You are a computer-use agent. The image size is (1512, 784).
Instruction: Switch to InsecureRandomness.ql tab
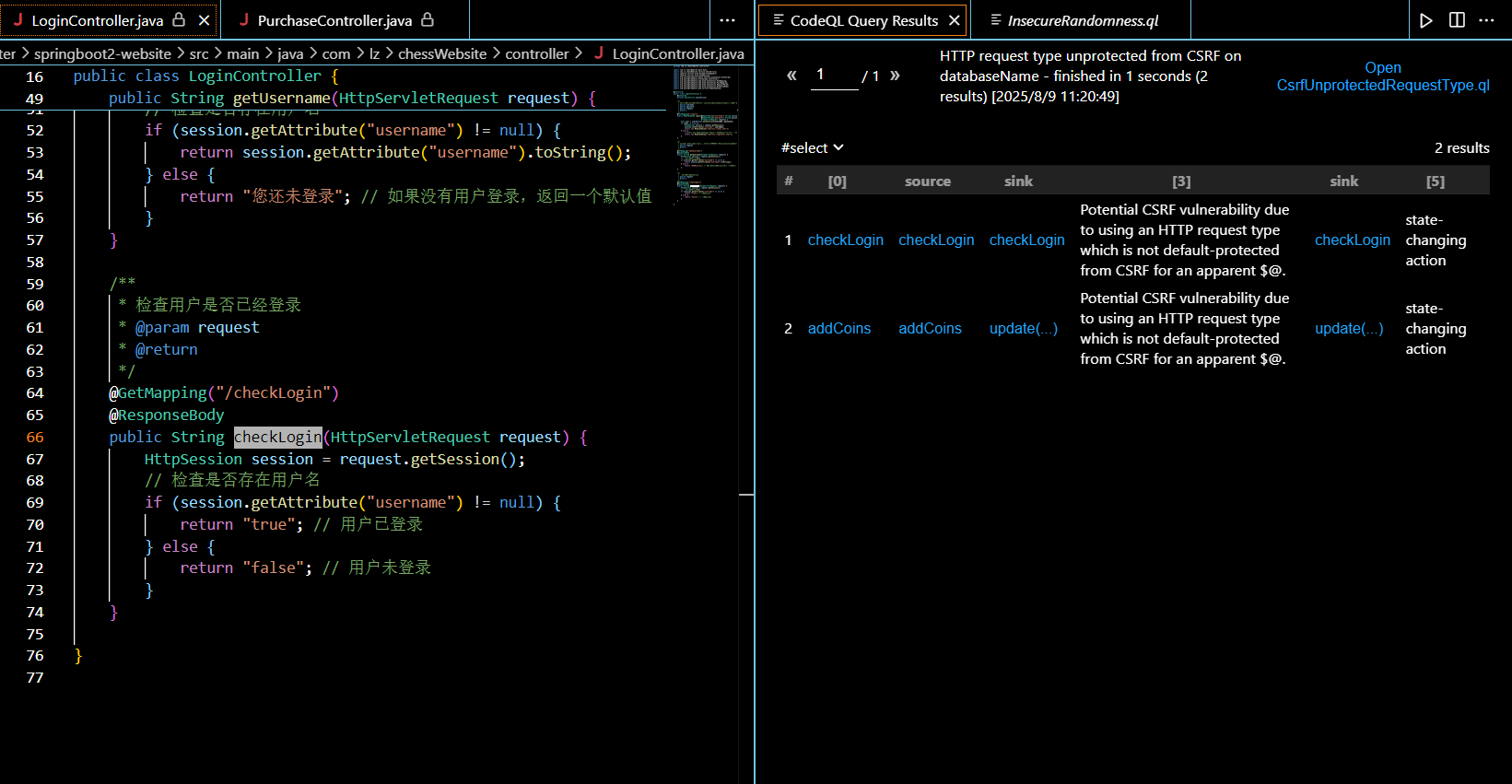click(x=1082, y=20)
